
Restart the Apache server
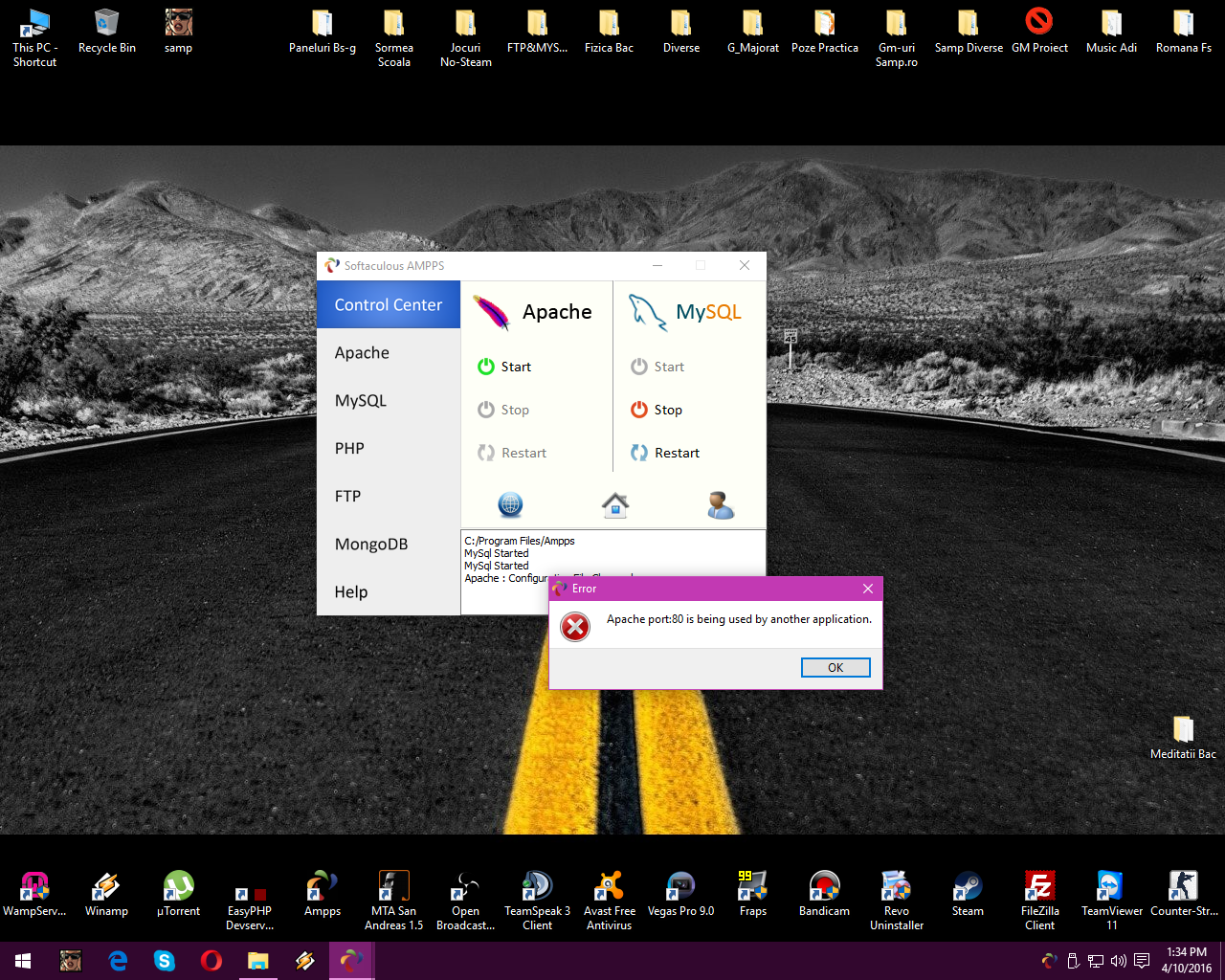[x=512, y=453]
